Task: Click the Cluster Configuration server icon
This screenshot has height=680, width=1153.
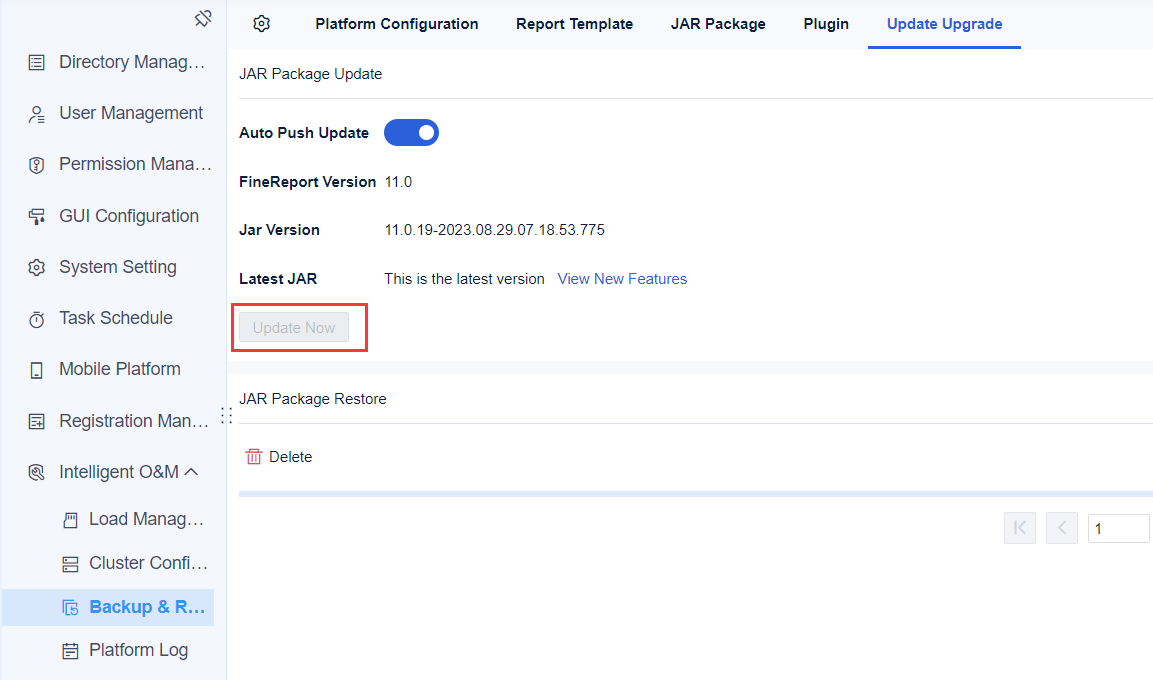Action: tap(70, 564)
